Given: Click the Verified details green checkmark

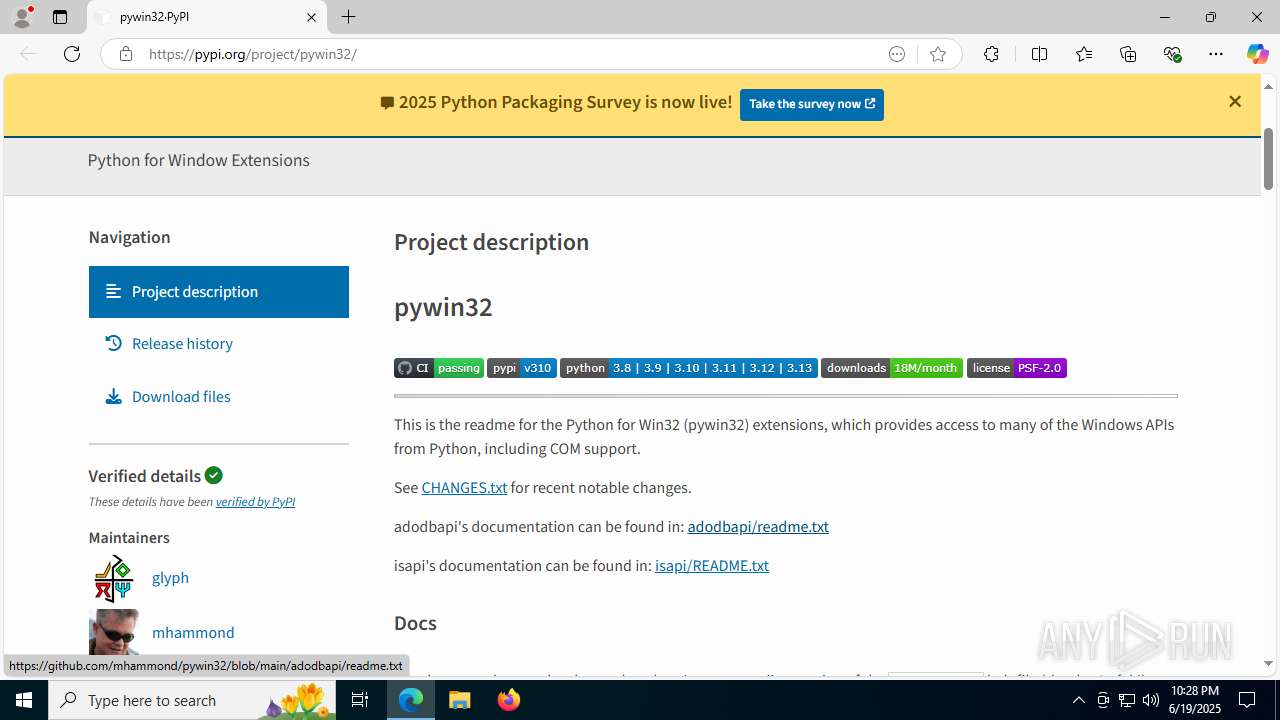Looking at the screenshot, I should pos(214,475).
